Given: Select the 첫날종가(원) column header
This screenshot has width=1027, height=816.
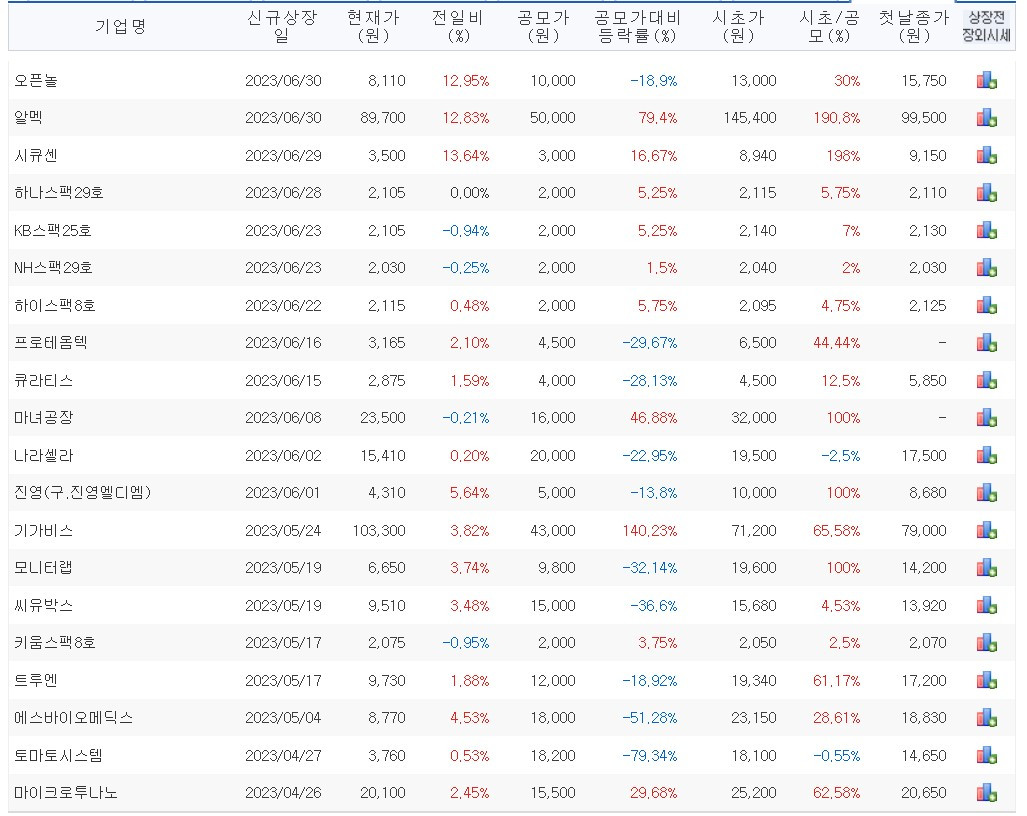Looking at the screenshot, I should [x=914, y=26].
